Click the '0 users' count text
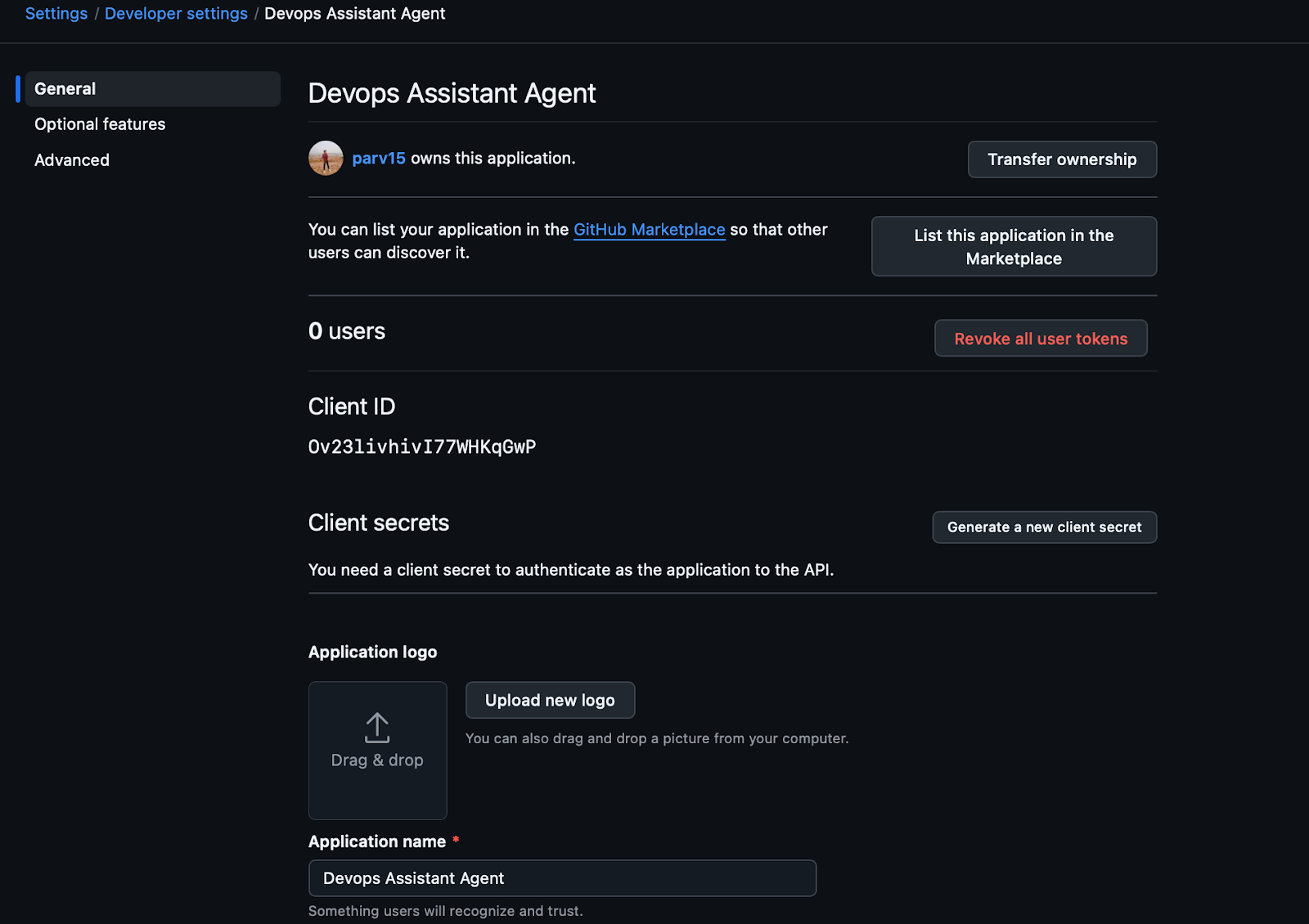Screen dimensions: 1309x924 [x=347, y=331]
